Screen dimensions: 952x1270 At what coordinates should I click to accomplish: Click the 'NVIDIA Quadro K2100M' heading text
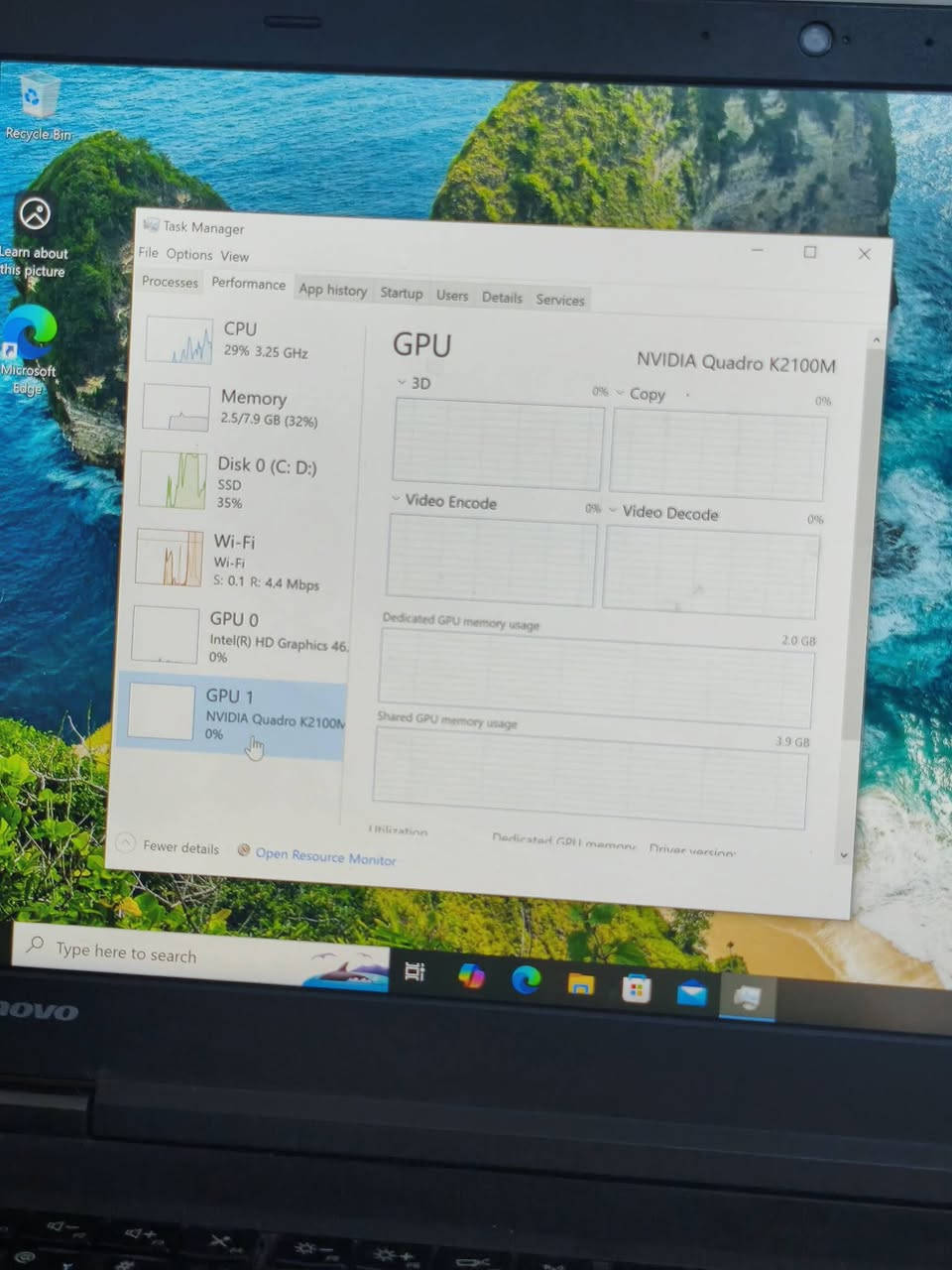(x=736, y=363)
